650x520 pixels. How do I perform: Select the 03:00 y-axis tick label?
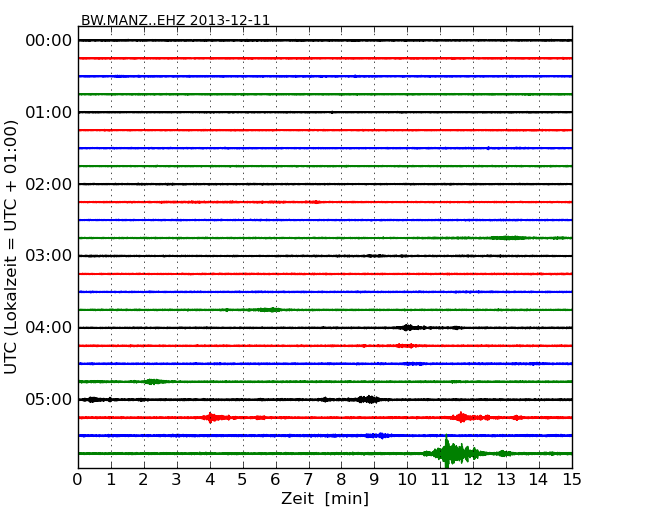pos(48,256)
